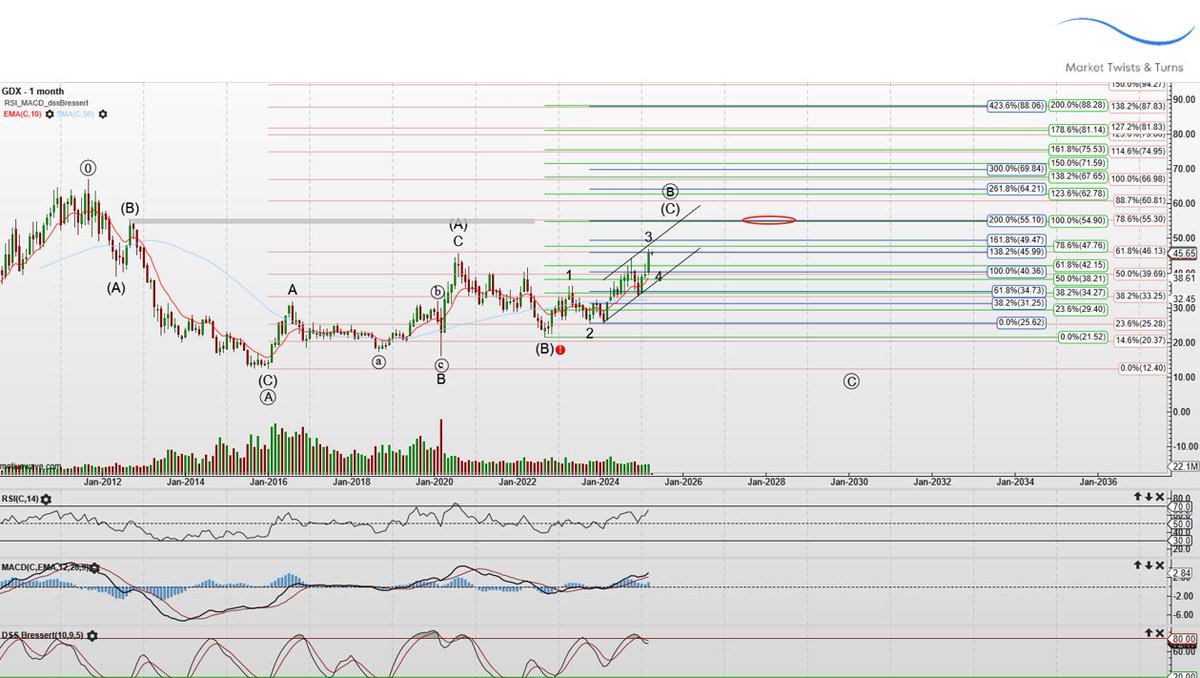Move RSI panel up with arrow
1200x678 pixels.
coord(1137,497)
